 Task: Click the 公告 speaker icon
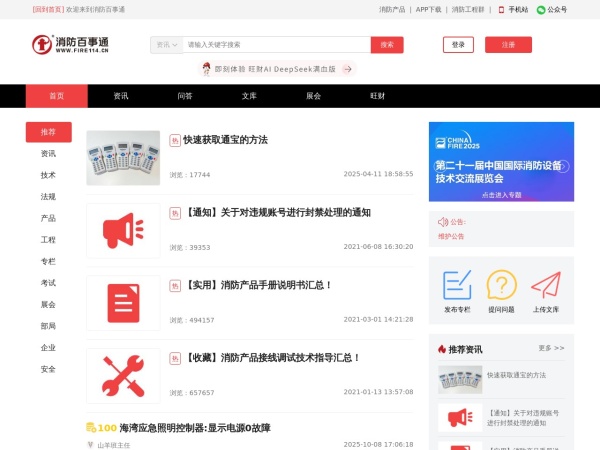pos(443,222)
